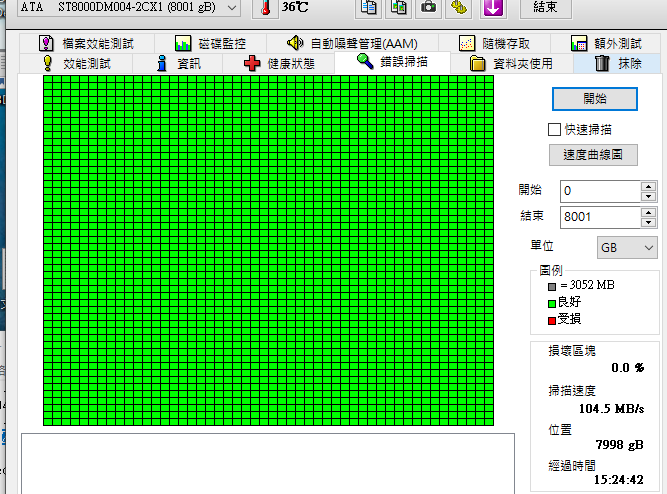Click the benchmark light bulb icon
Viewport: 667px width, 494px height.
tap(48, 63)
